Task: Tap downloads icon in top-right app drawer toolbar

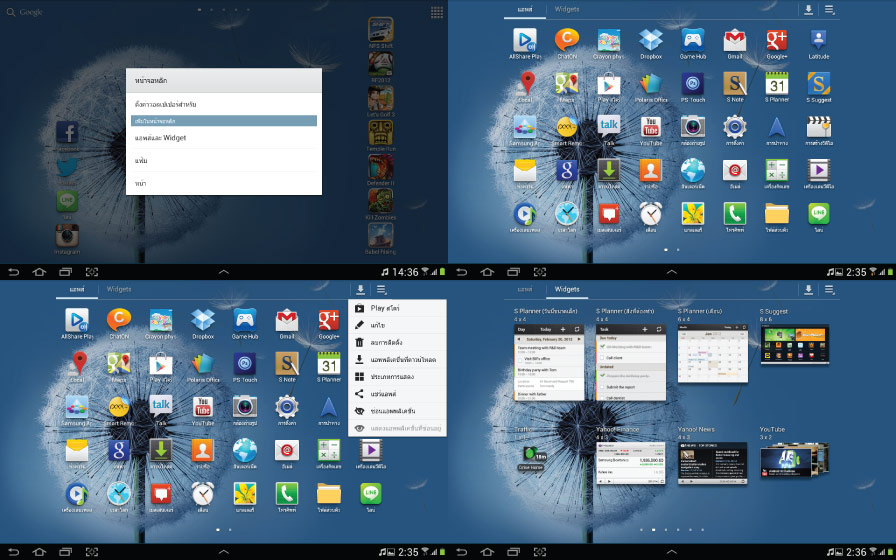Action: pos(808,9)
